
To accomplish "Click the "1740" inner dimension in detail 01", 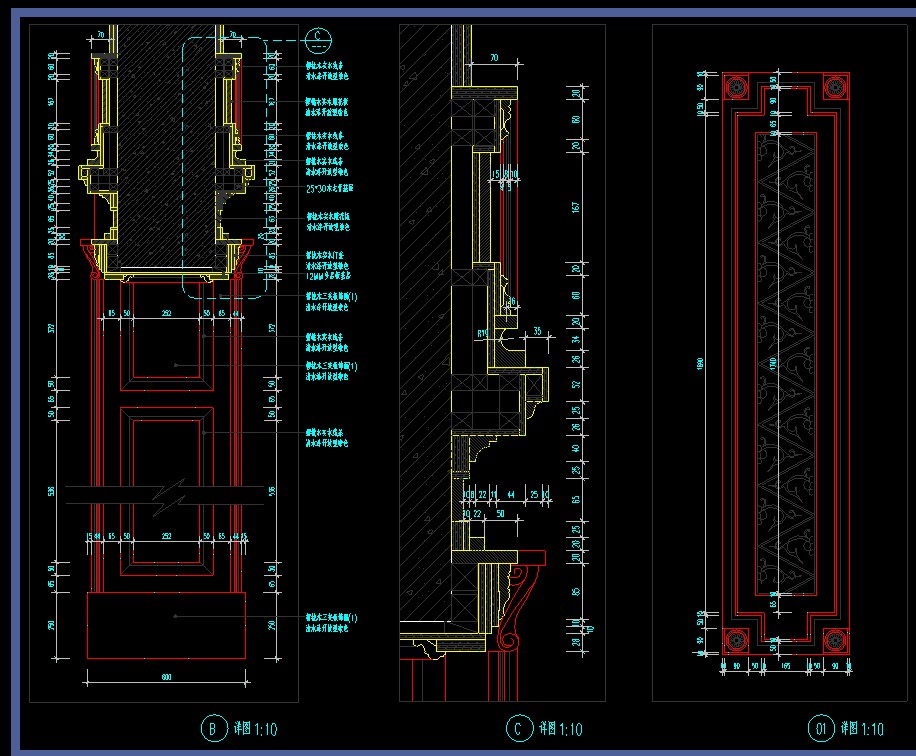I will pyautogui.click(x=772, y=363).
